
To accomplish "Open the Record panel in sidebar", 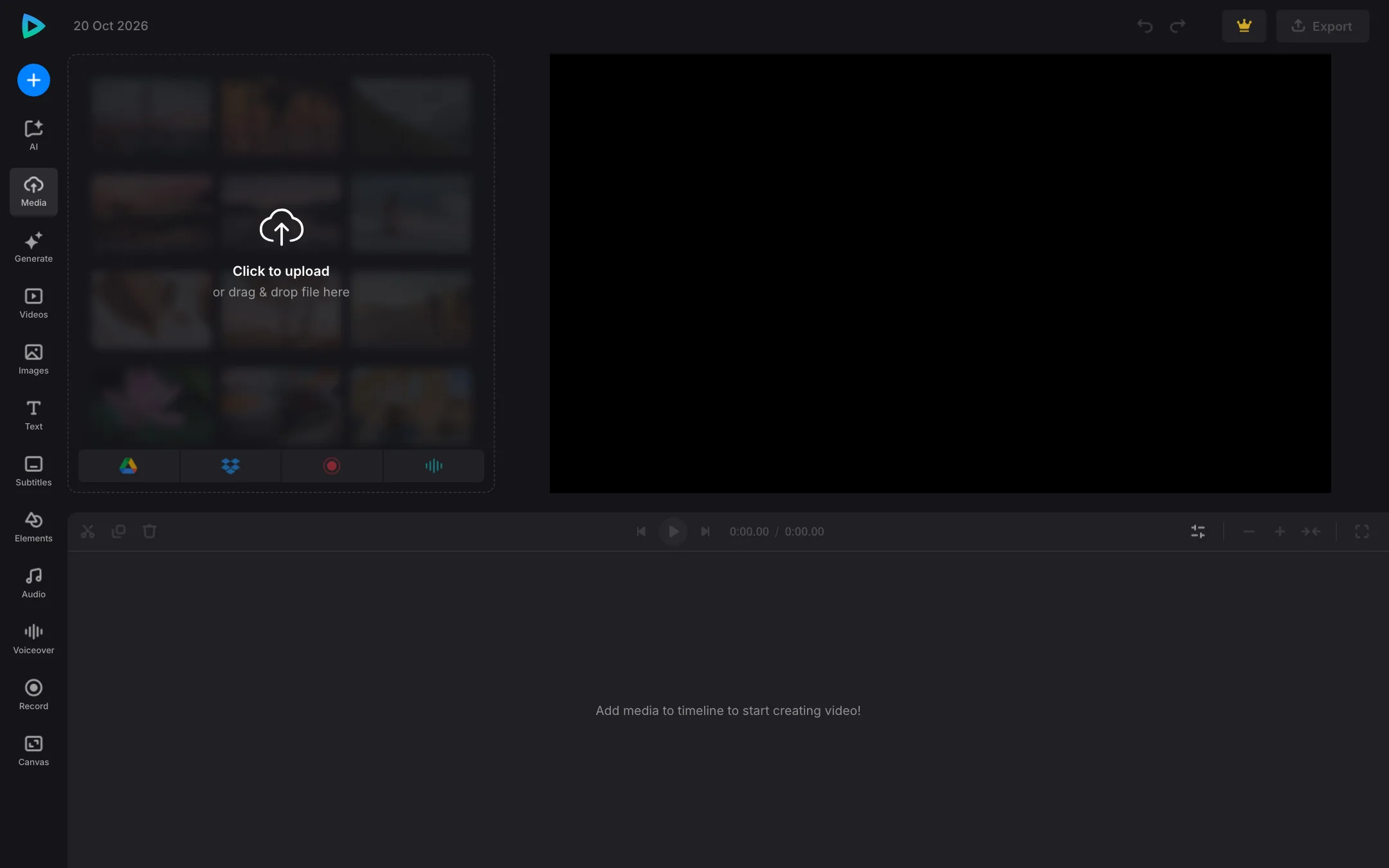I will tap(33, 695).
